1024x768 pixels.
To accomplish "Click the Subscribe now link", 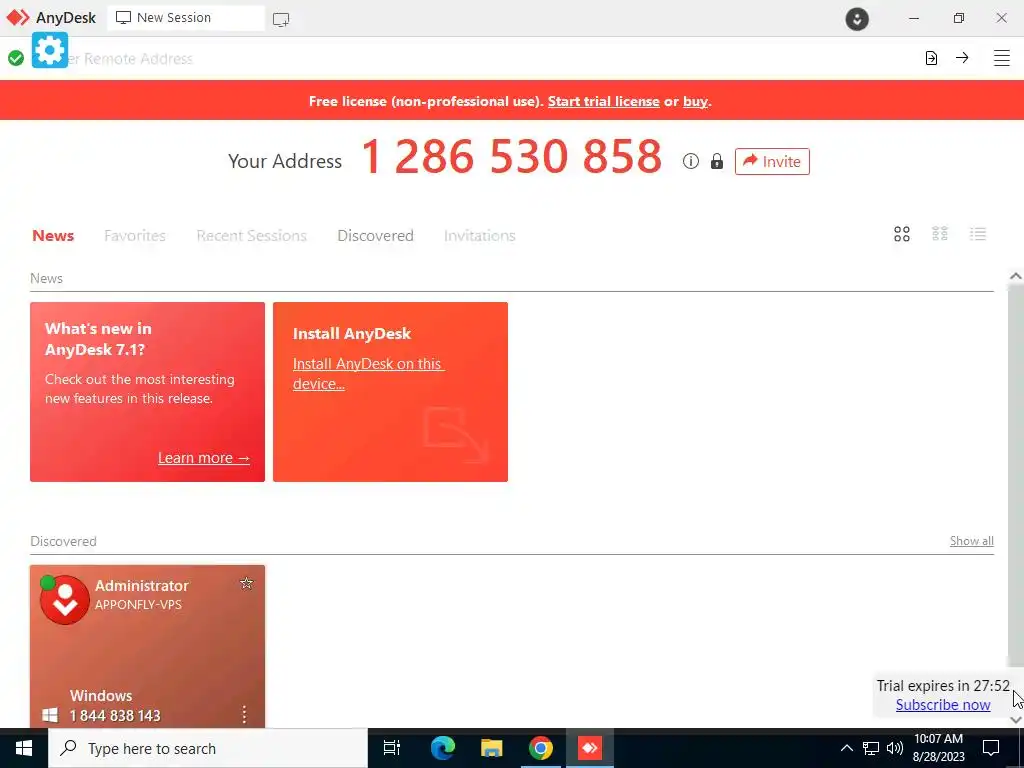I will pyautogui.click(x=942, y=705).
